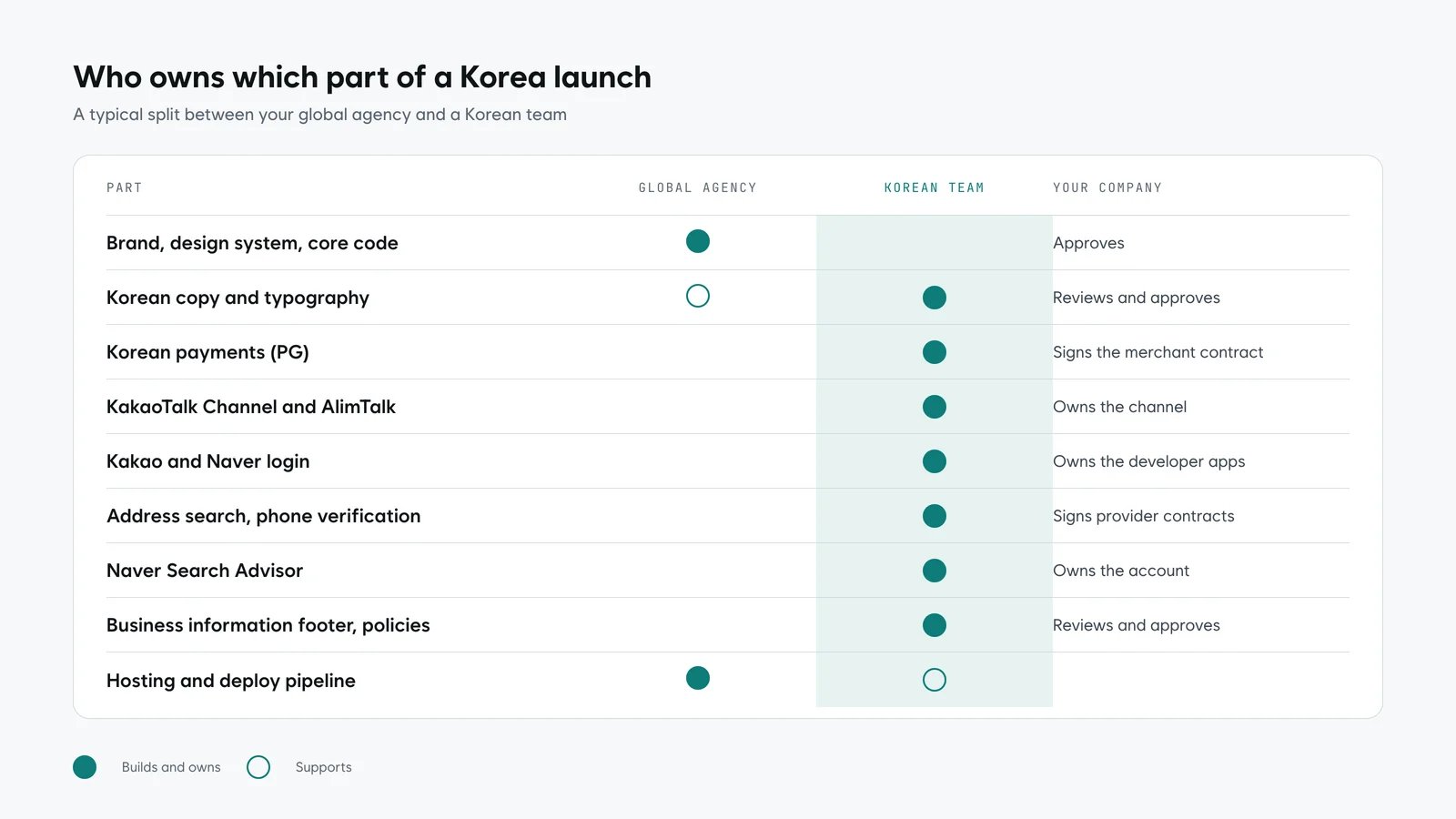The image size is (1456, 819).
Task: Select the row label KakaoTalk Channel and AlimTalk
Action: point(251,407)
